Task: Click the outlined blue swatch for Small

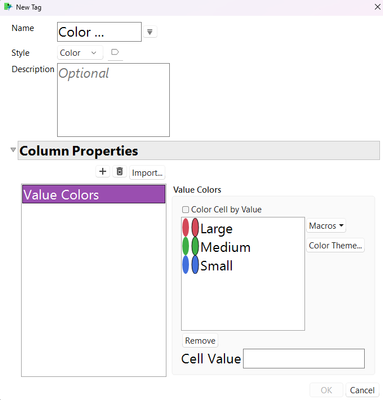Action: pyautogui.click(x=195, y=265)
